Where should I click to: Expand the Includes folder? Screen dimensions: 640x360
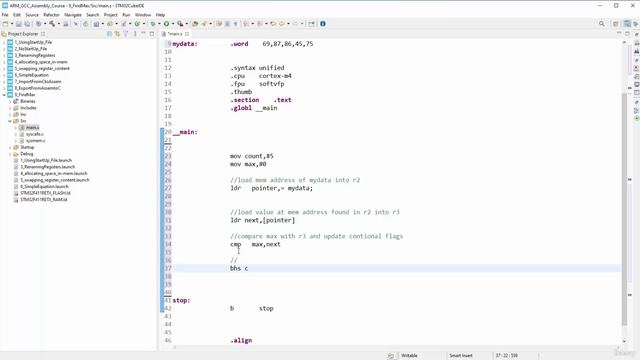coord(10,108)
